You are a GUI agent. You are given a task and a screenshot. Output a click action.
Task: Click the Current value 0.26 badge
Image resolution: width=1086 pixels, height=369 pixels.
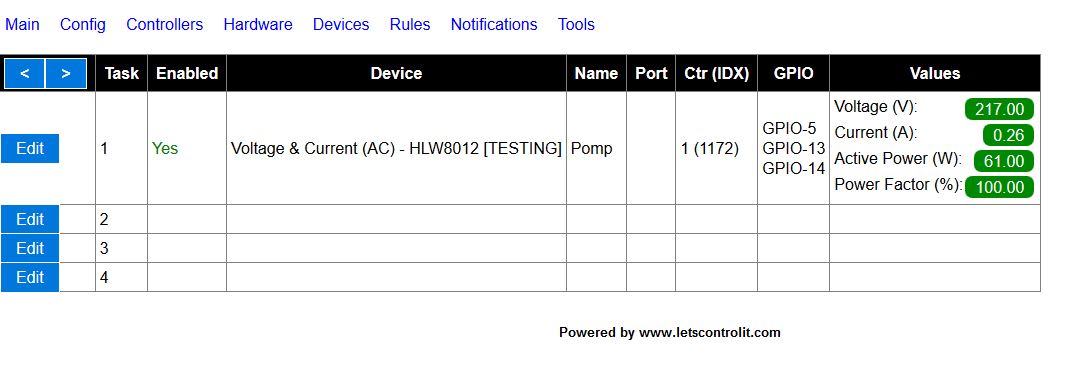[1008, 135]
